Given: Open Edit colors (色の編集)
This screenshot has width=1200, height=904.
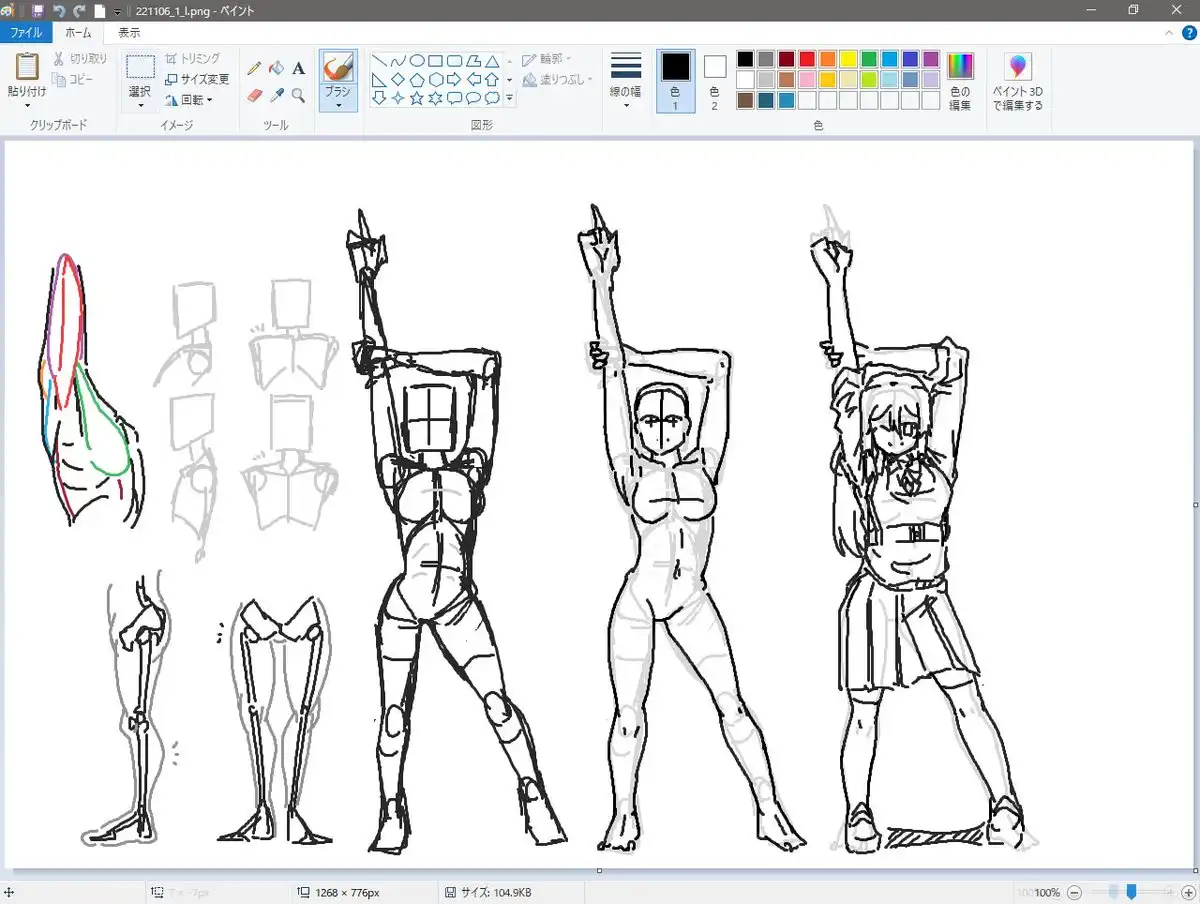Looking at the screenshot, I should [959, 82].
